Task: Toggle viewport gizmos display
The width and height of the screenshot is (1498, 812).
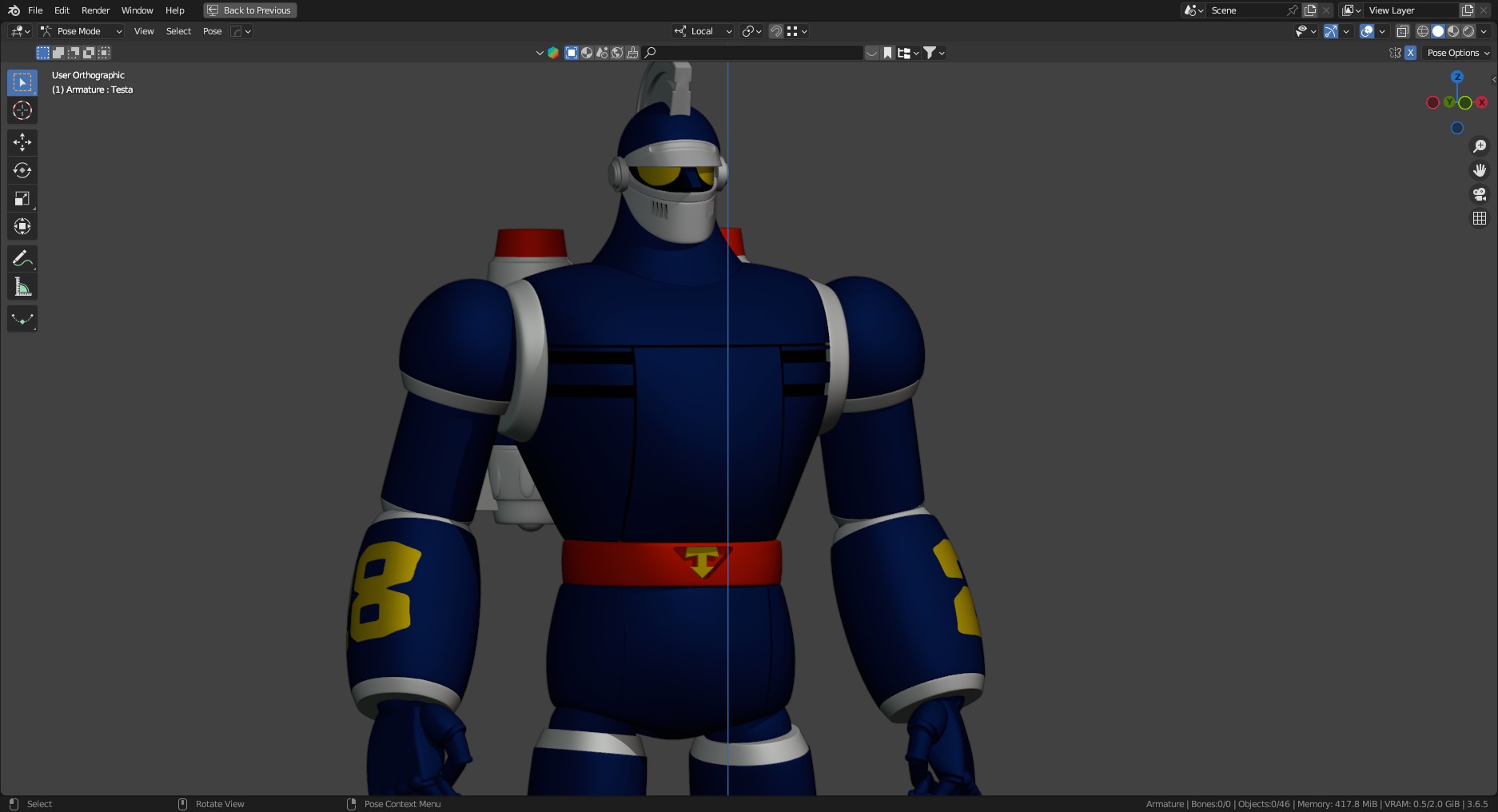Action: coord(1331,31)
